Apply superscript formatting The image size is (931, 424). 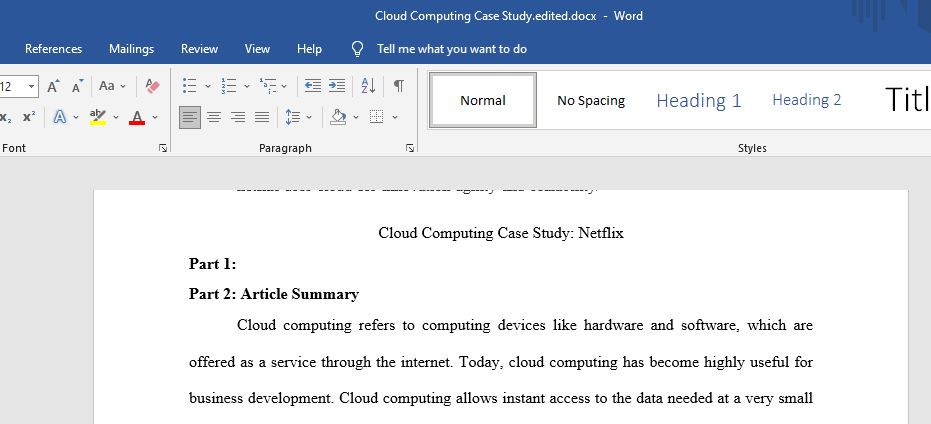(x=28, y=117)
